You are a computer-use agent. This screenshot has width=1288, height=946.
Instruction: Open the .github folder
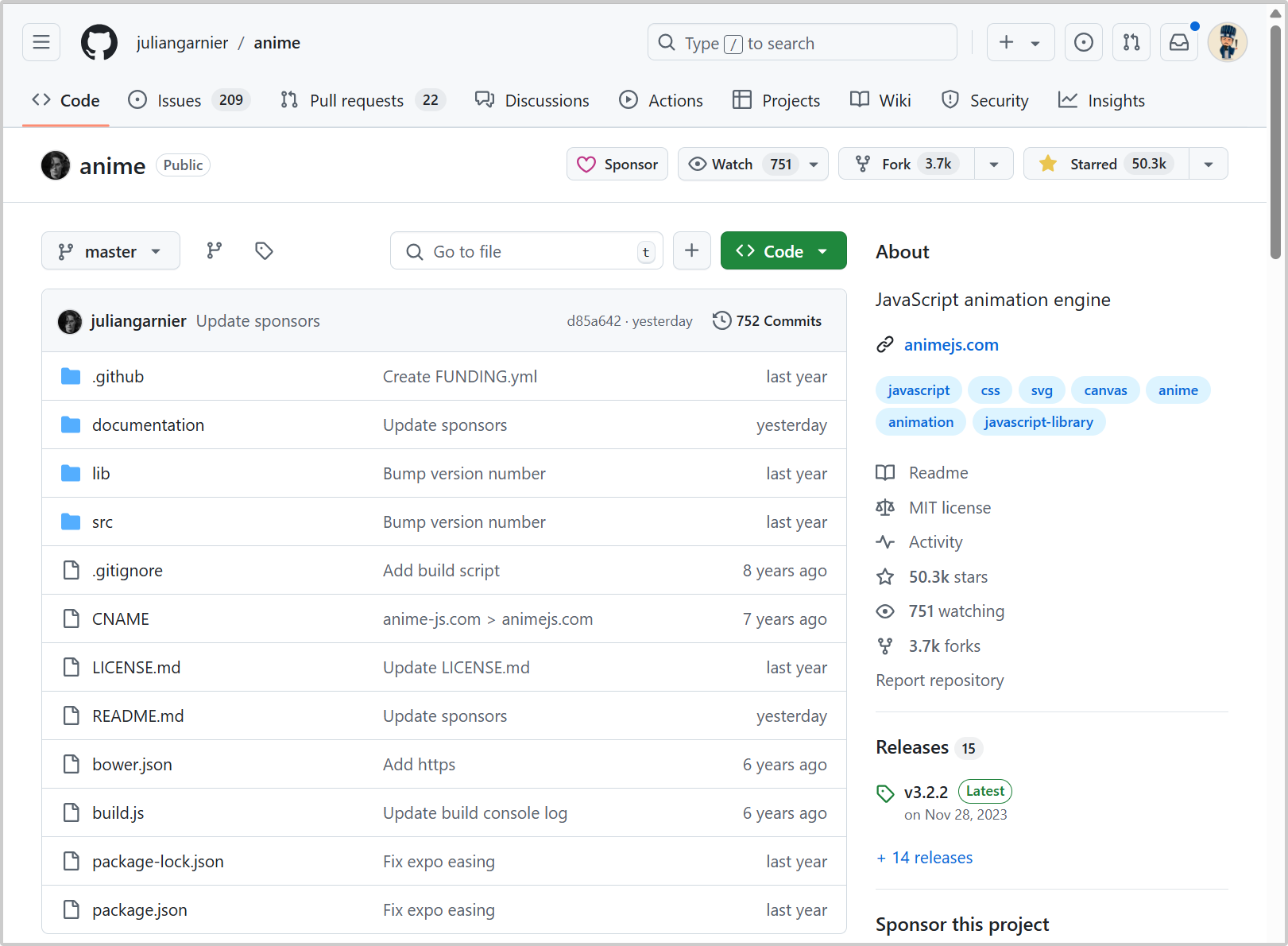118,377
